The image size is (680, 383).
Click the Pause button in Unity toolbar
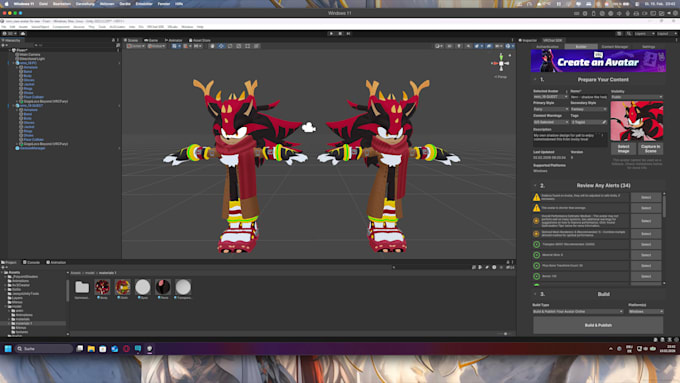point(340,33)
